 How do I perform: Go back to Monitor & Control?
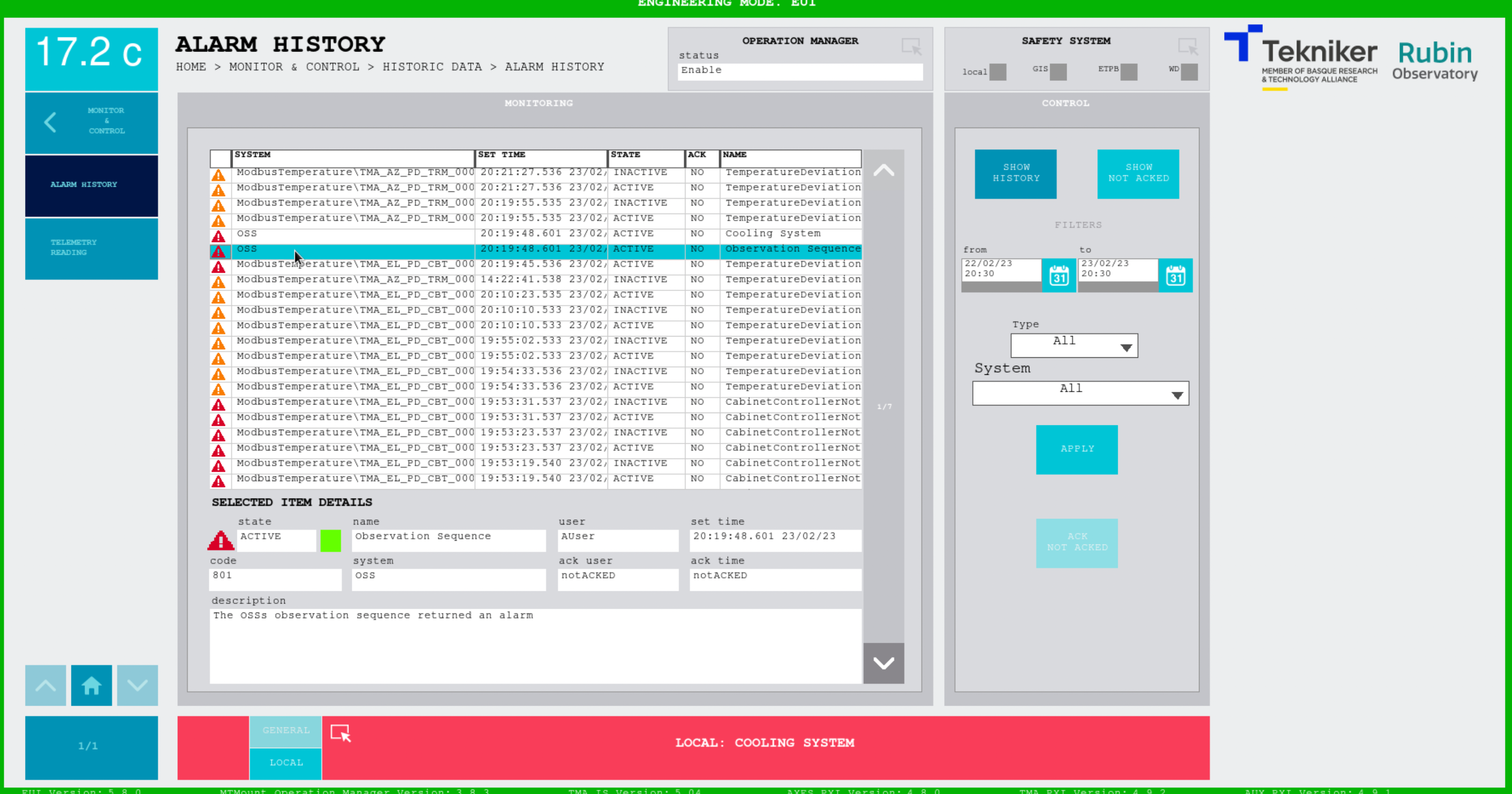pyautogui.click(x=91, y=122)
